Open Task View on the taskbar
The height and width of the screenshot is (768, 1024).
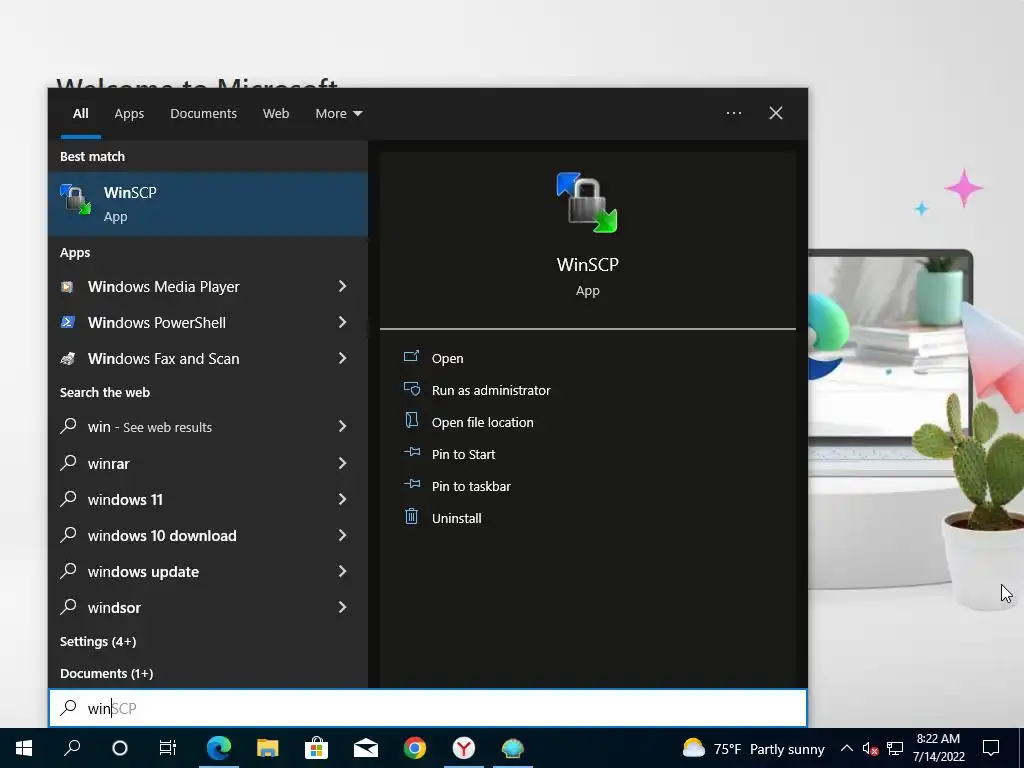pos(168,748)
